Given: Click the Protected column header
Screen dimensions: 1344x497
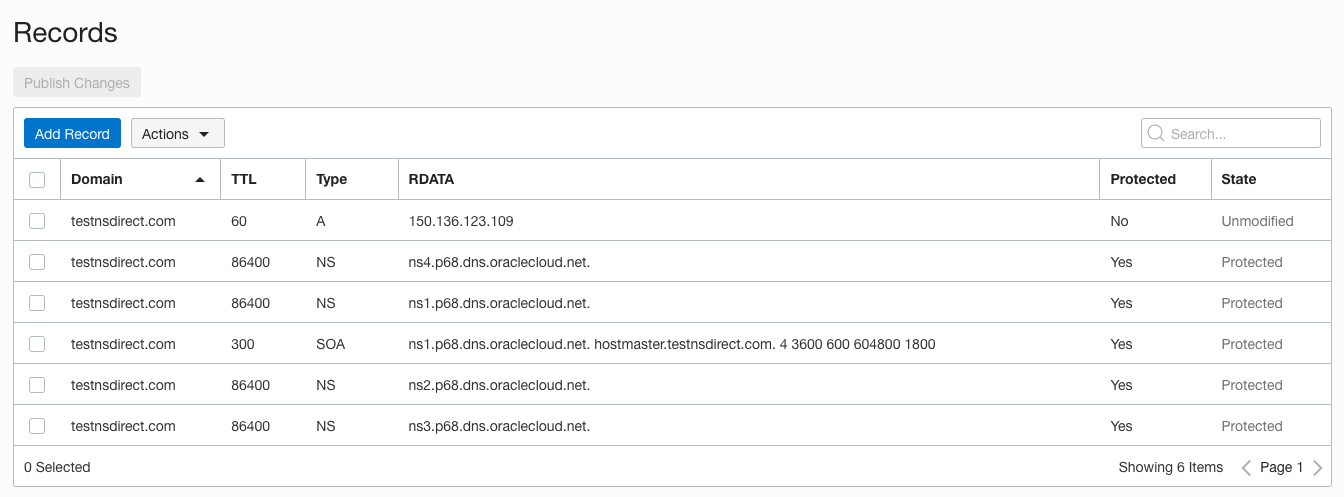Looking at the screenshot, I should pyautogui.click(x=1142, y=180).
